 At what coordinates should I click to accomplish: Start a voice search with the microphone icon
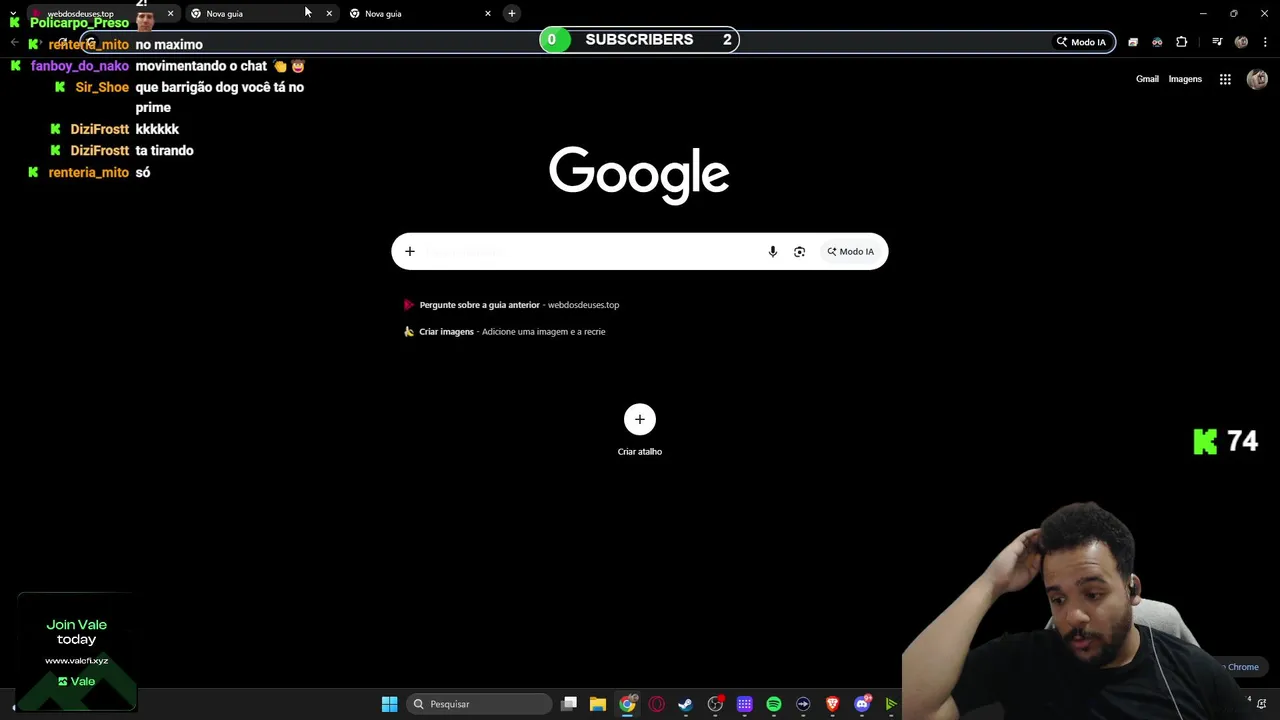pyautogui.click(x=772, y=252)
